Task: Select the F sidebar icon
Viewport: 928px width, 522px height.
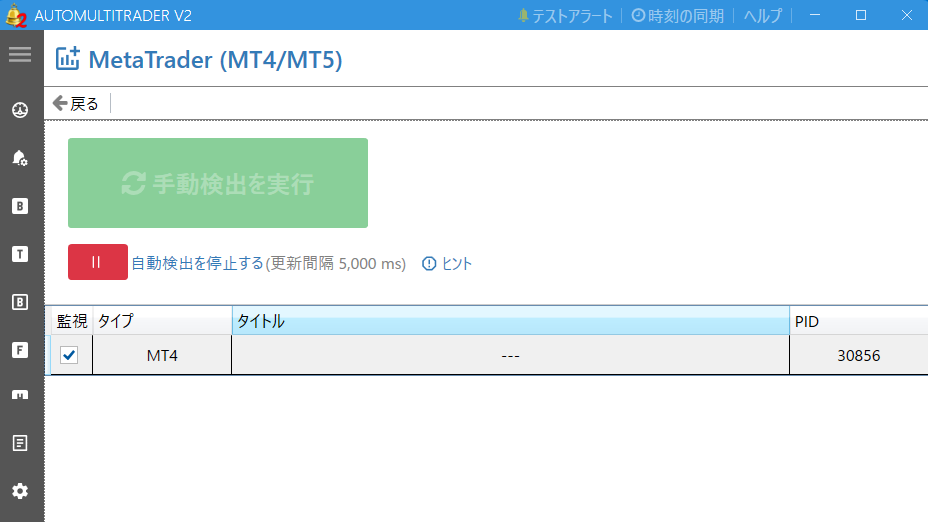Action: (x=20, y=350)
